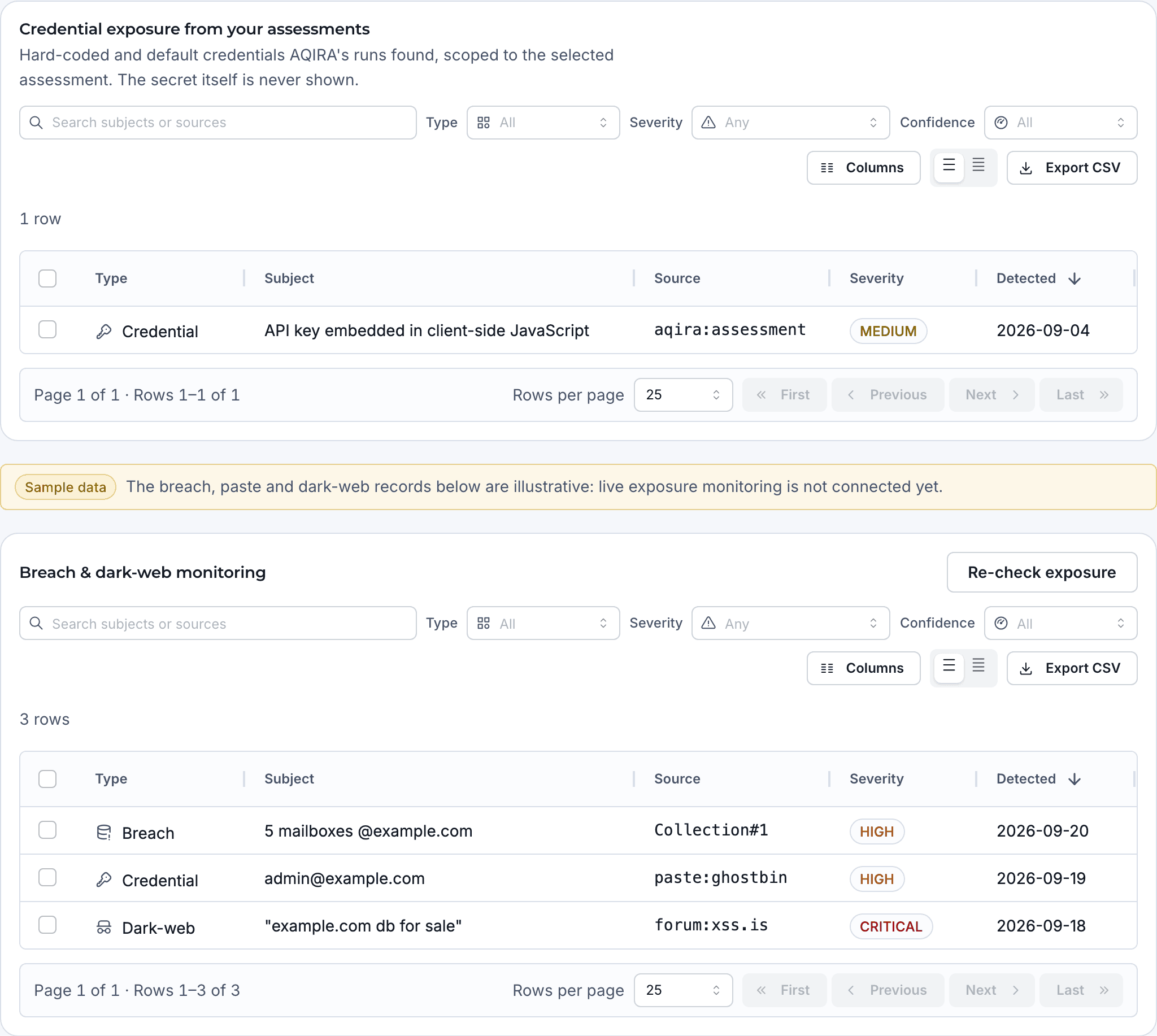Click the Sample data label in the banner

pos(66,487)
